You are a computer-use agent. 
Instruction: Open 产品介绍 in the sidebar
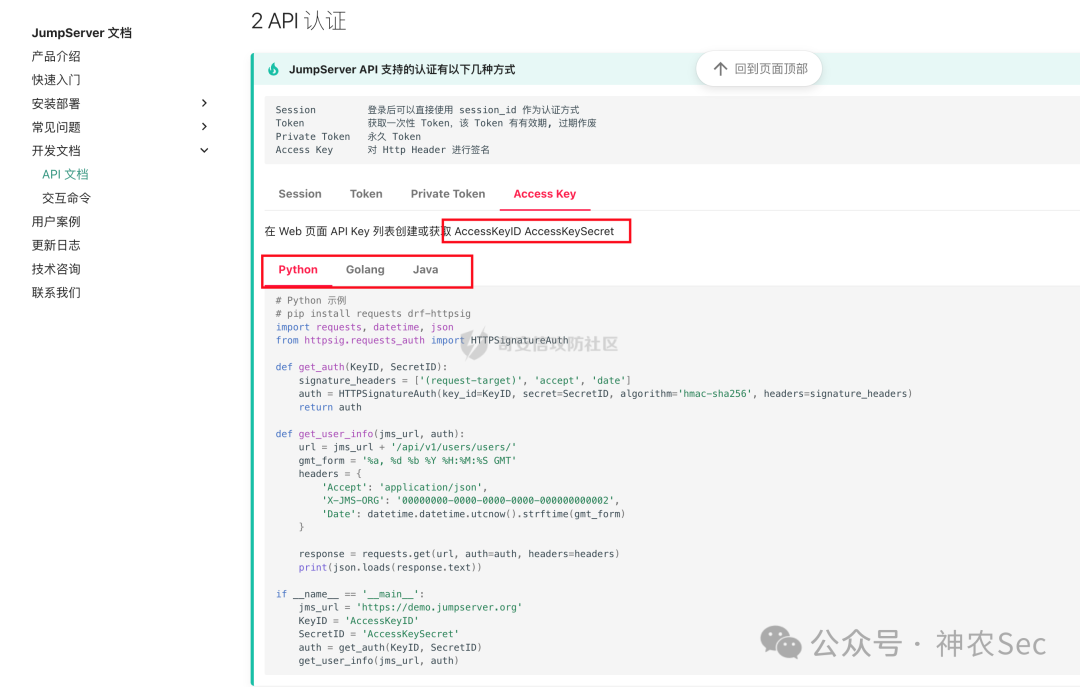click(x=56, y=57)
